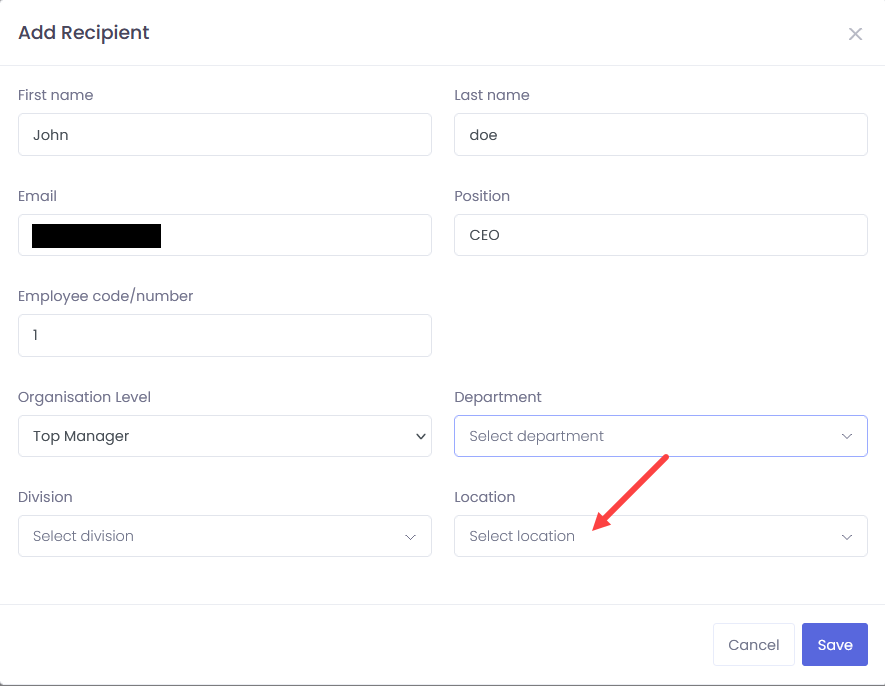Click the Save button
This screenshot has width=885, height=686.
click(x=835, y=644)
